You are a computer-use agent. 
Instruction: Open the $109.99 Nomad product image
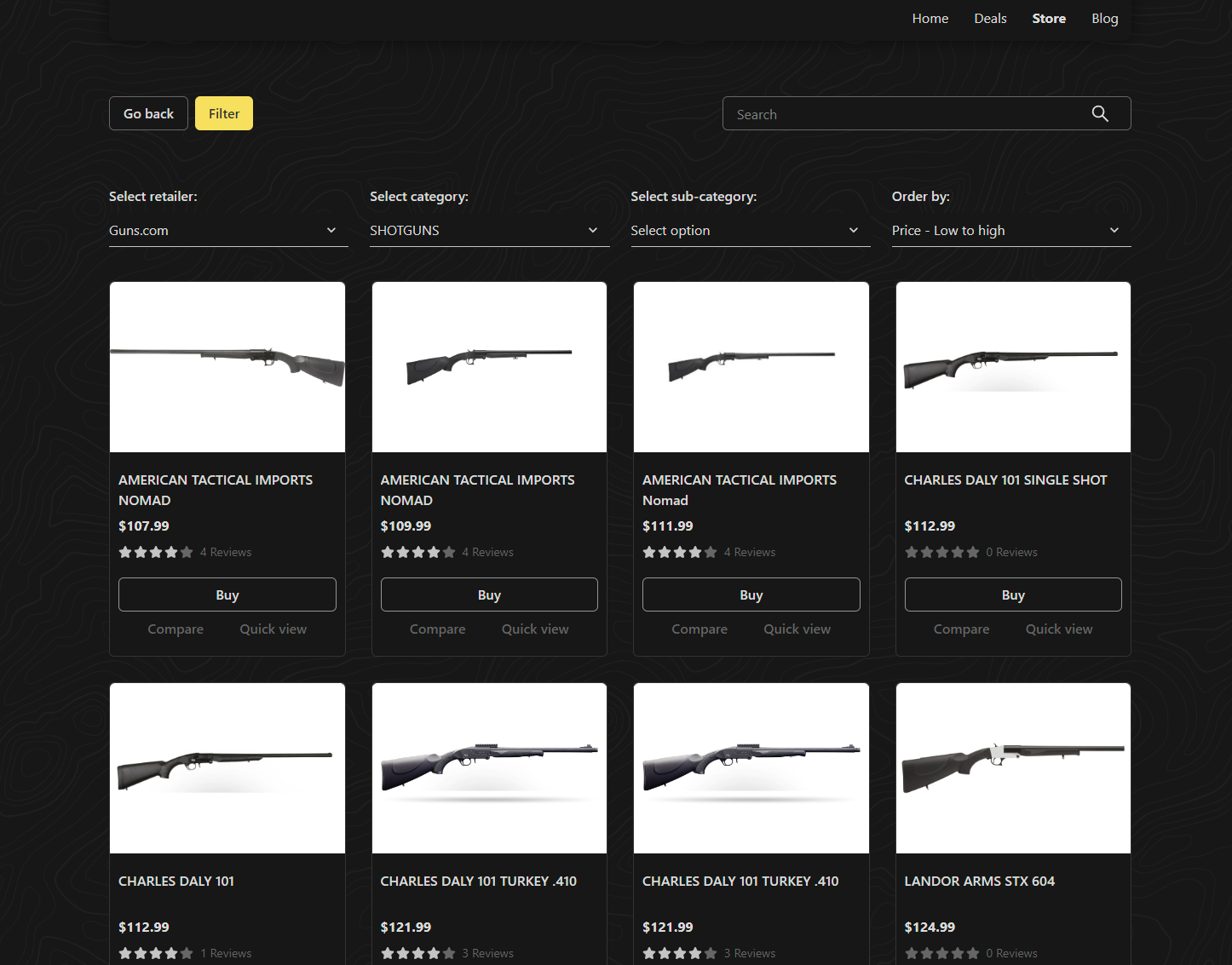pyautogui.click(x=489, y=367)
